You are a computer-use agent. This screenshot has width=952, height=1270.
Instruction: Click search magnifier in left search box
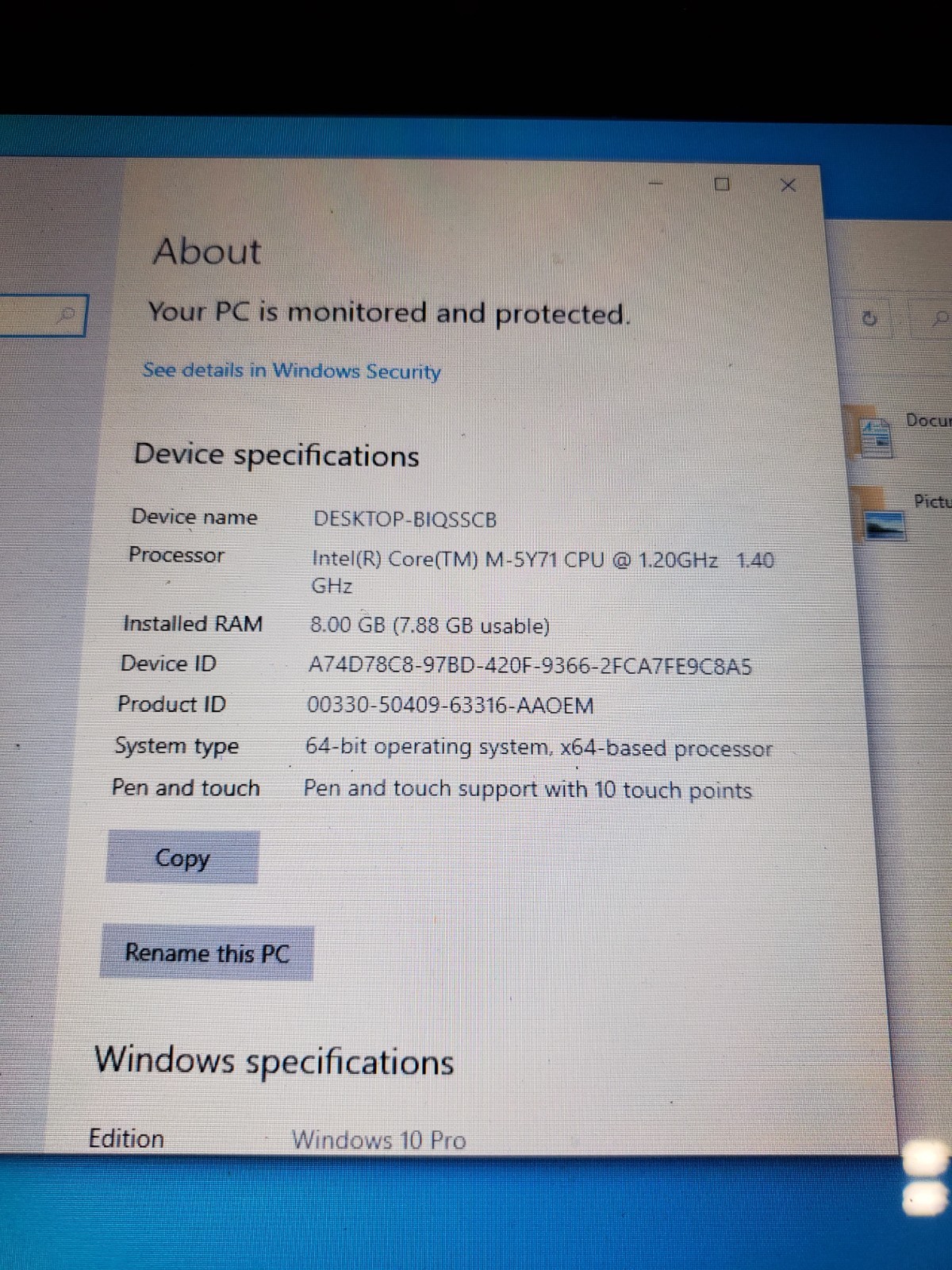point(67,315)
